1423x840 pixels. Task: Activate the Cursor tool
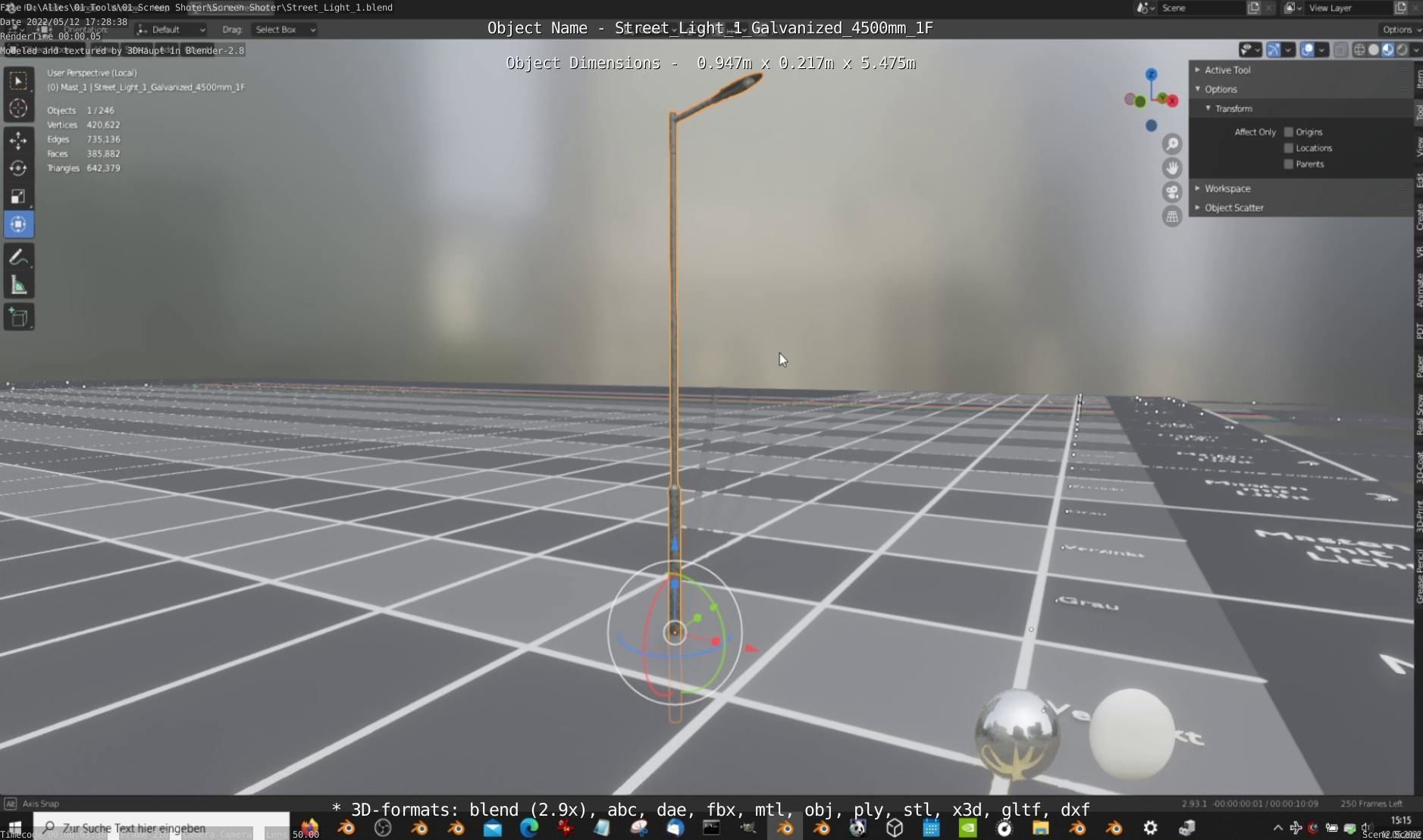click(x=19, y=108)
